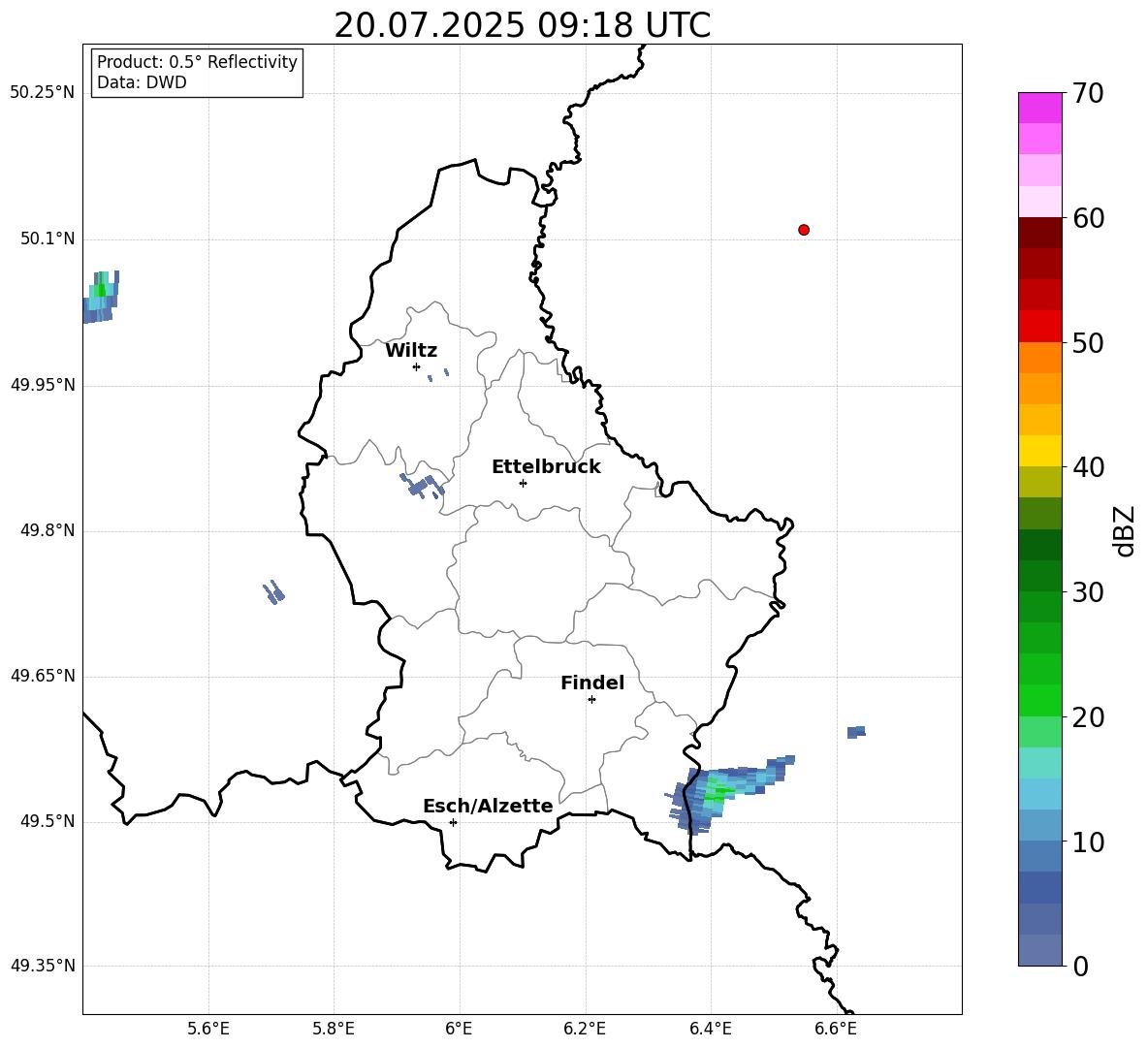Viewport: 1148px width, 1048px height.
Task: Click the colorbar label 50
Action: (x=1088, y=342)
